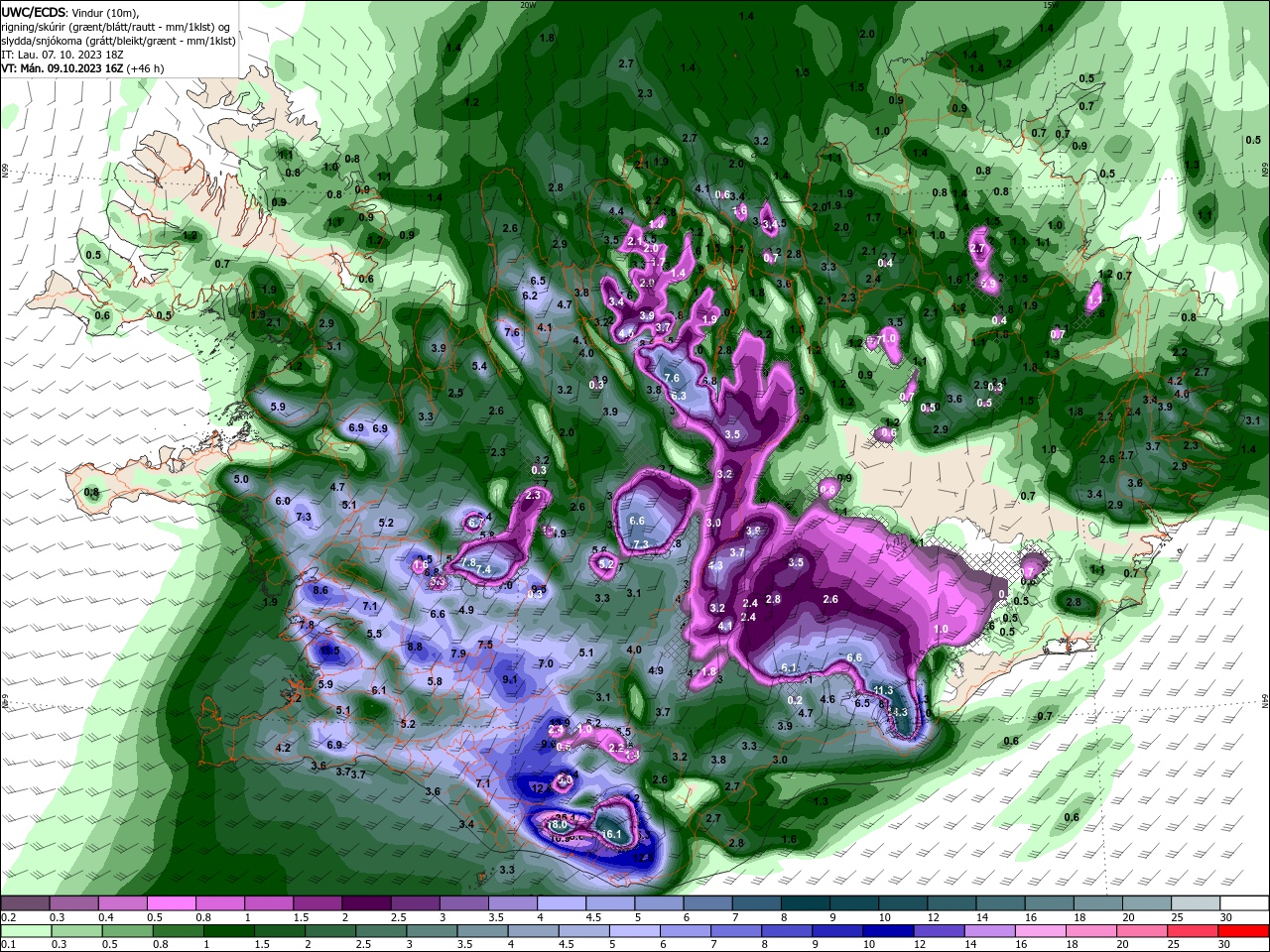
Task: Click the 'rigning/skúrir' legend description line
Action: pyautogui.click(x=115, y=27)
